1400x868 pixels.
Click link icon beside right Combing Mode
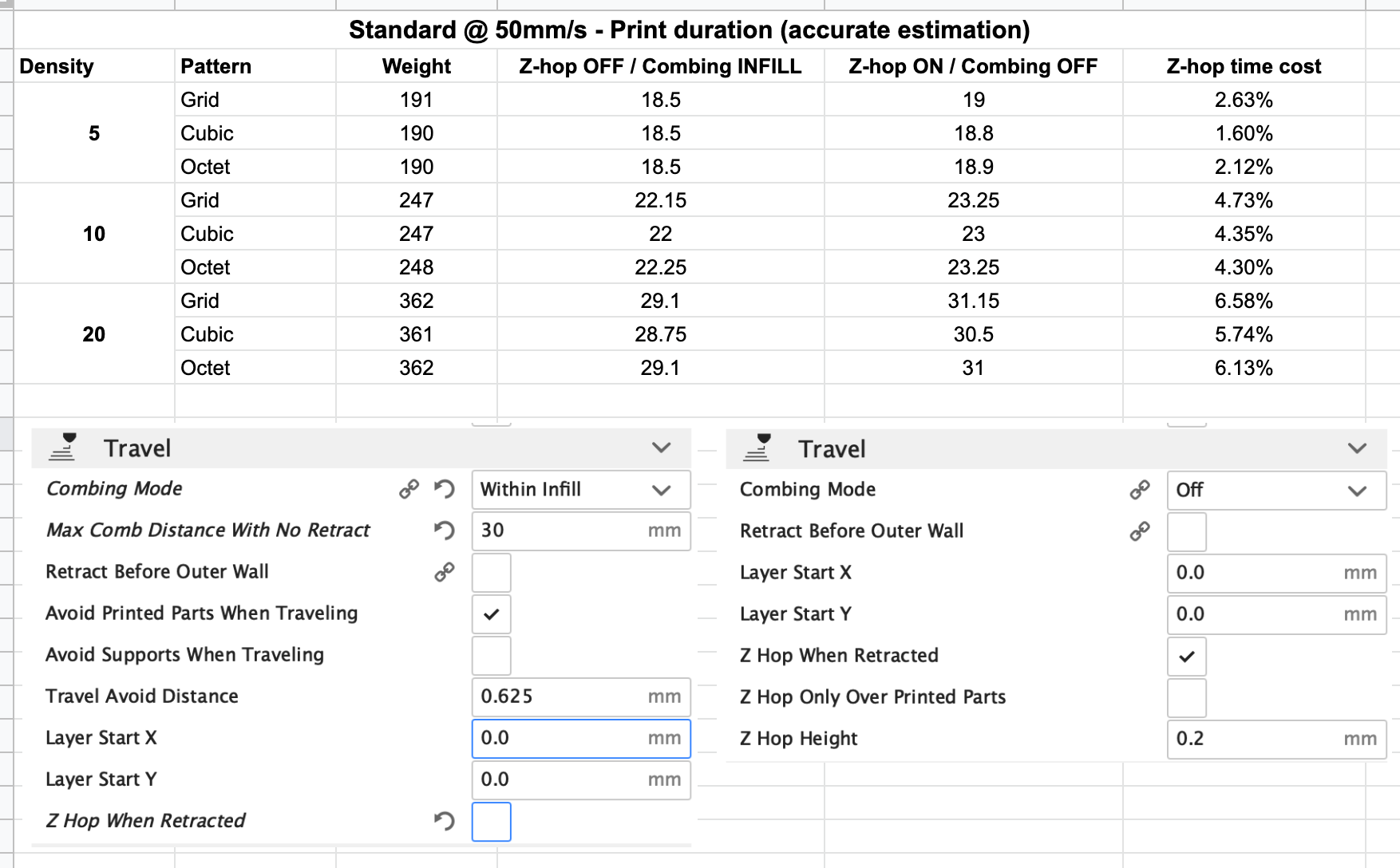pos(1140,490)
